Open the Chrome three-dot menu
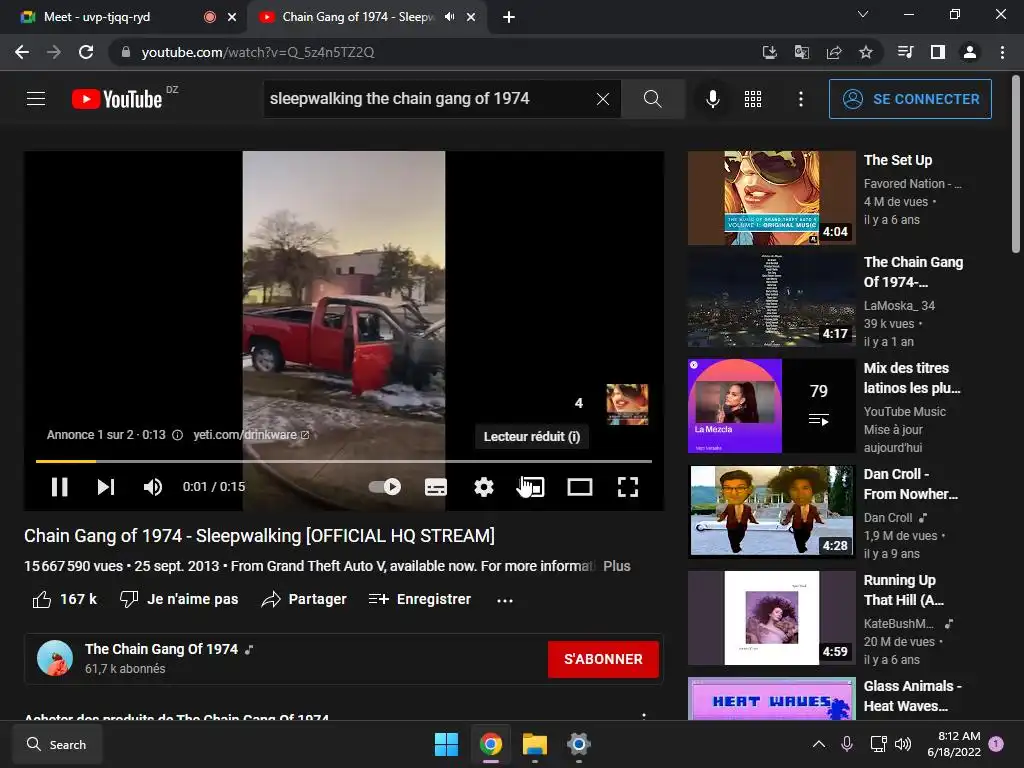1024x768 pixels. click(x=1002, y=52)
